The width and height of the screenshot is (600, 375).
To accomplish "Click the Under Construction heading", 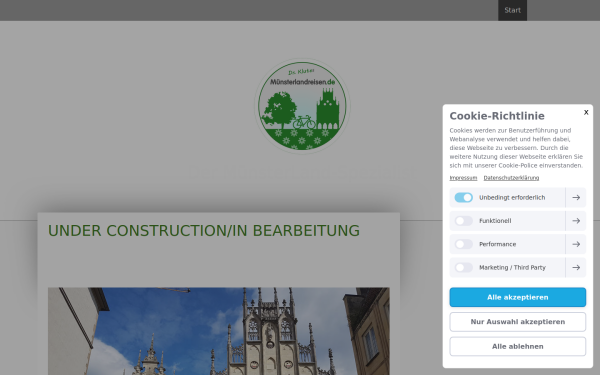I will [204, 231].
